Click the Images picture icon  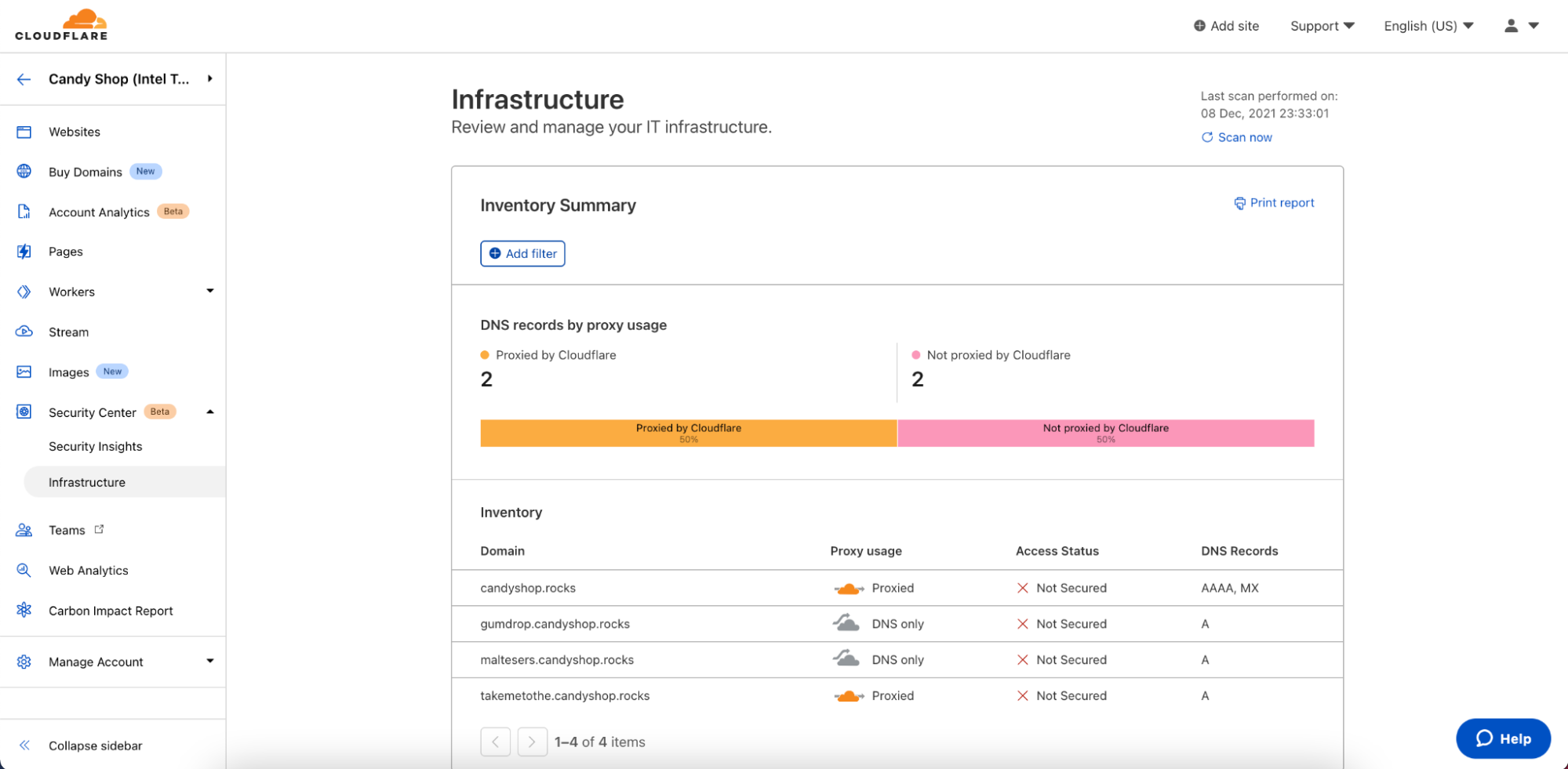pyautogui.click(x=24, y=372)
